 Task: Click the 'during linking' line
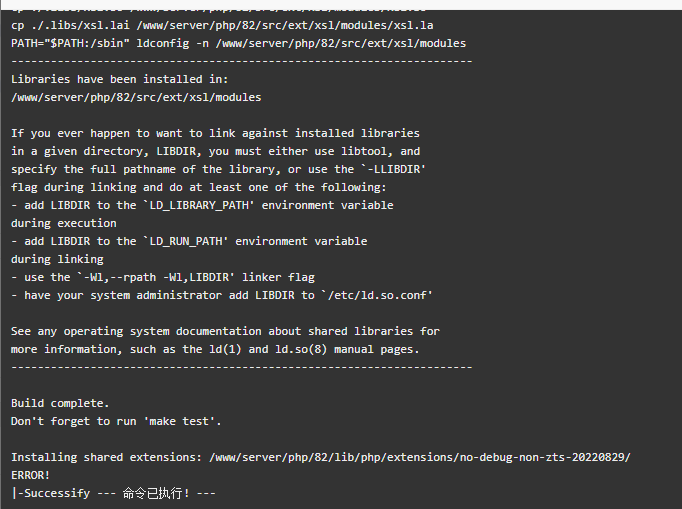point(57,259)
